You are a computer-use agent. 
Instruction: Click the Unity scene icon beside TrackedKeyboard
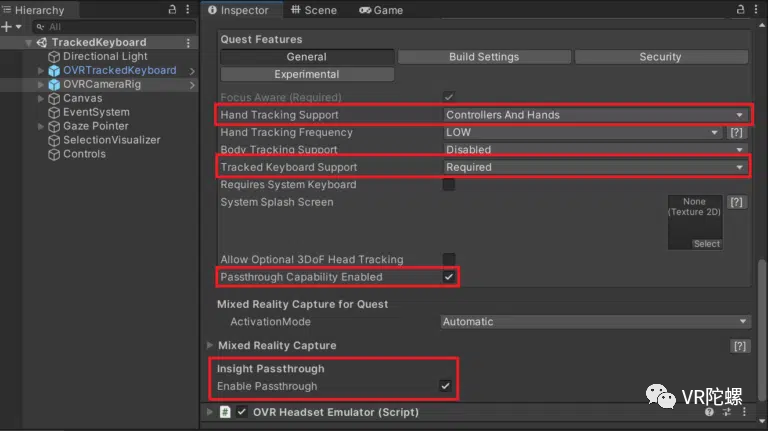(42, 43)
